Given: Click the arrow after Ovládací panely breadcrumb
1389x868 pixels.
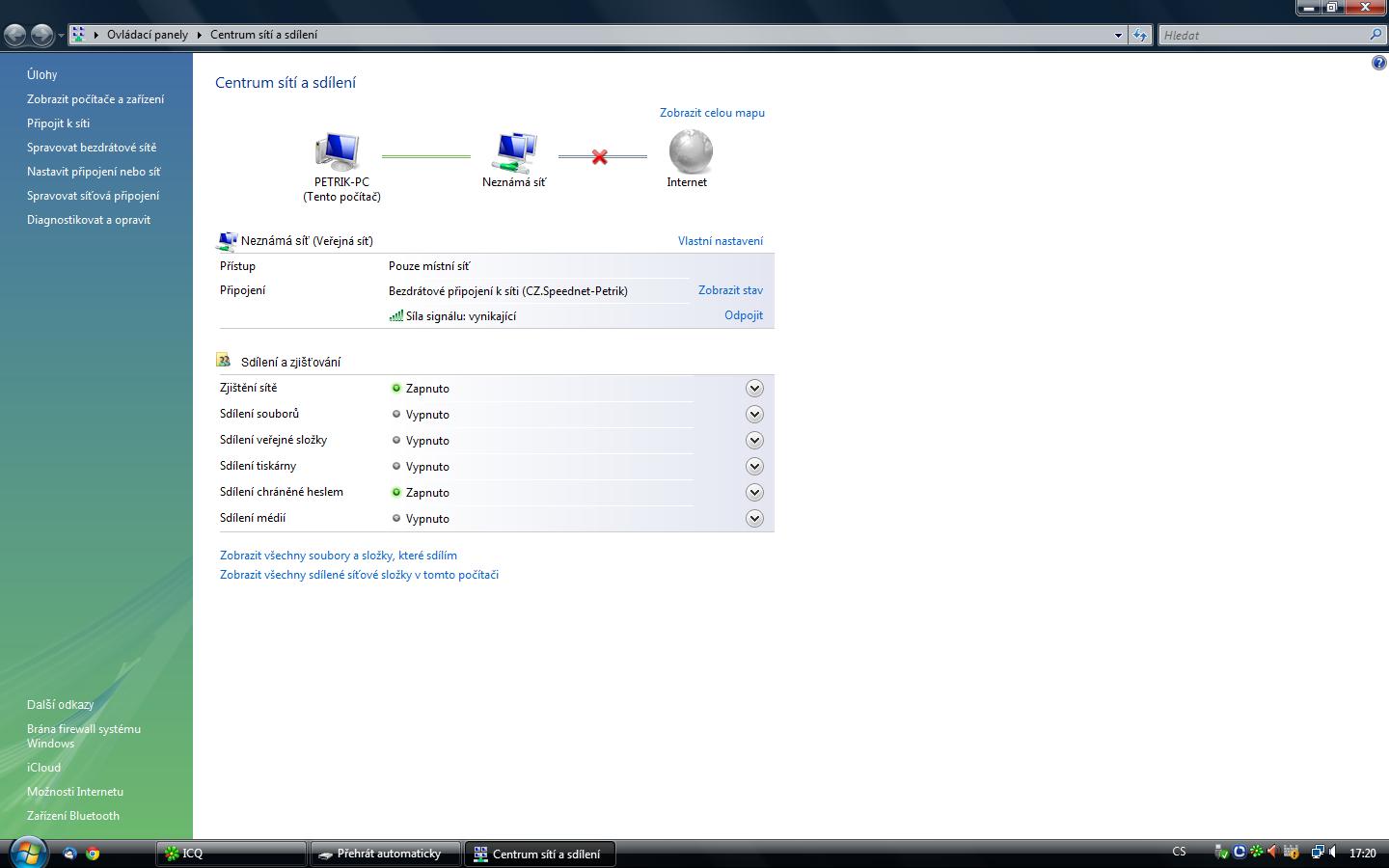Looking at the screenshot, I should (200, 35).
